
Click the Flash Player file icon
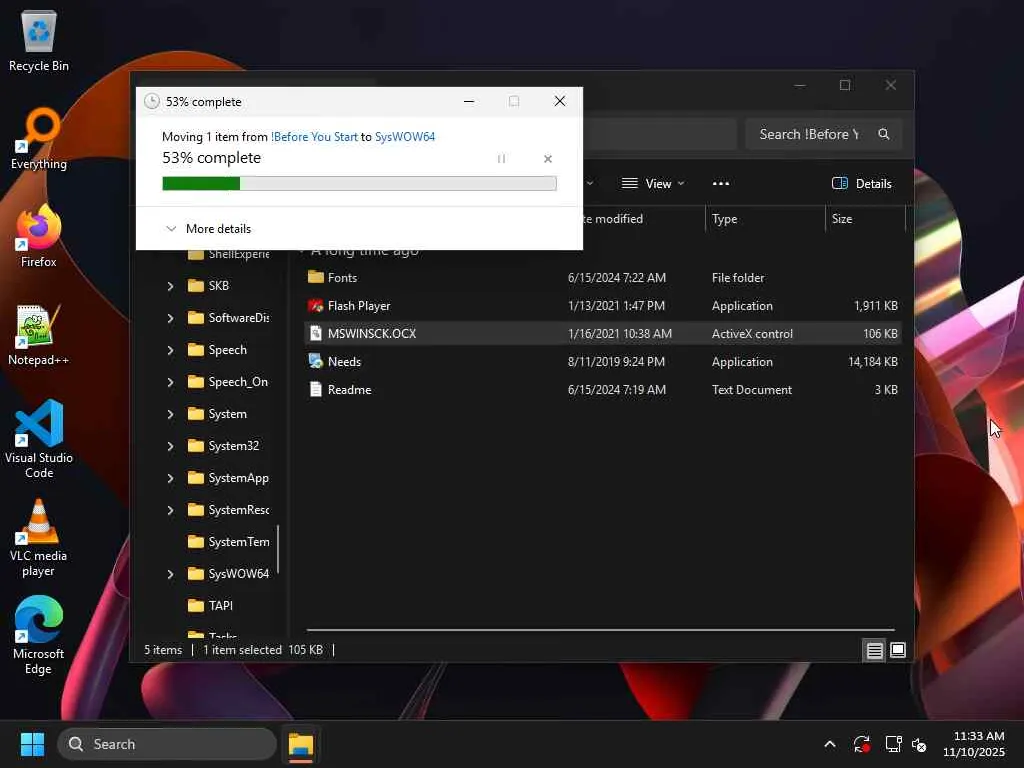tap(316, 306)
